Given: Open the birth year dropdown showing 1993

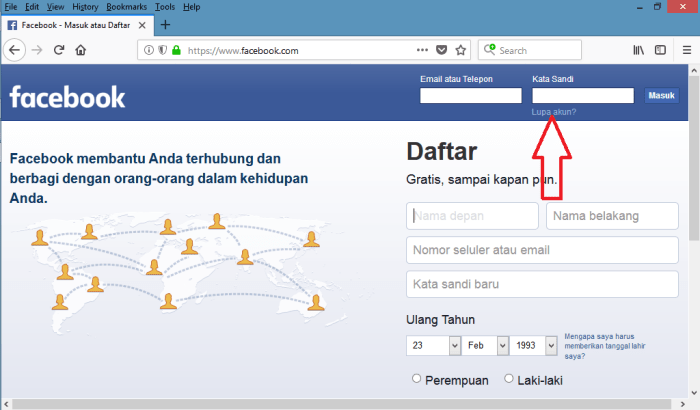Looking at the screenshot, I should [533, 345].
